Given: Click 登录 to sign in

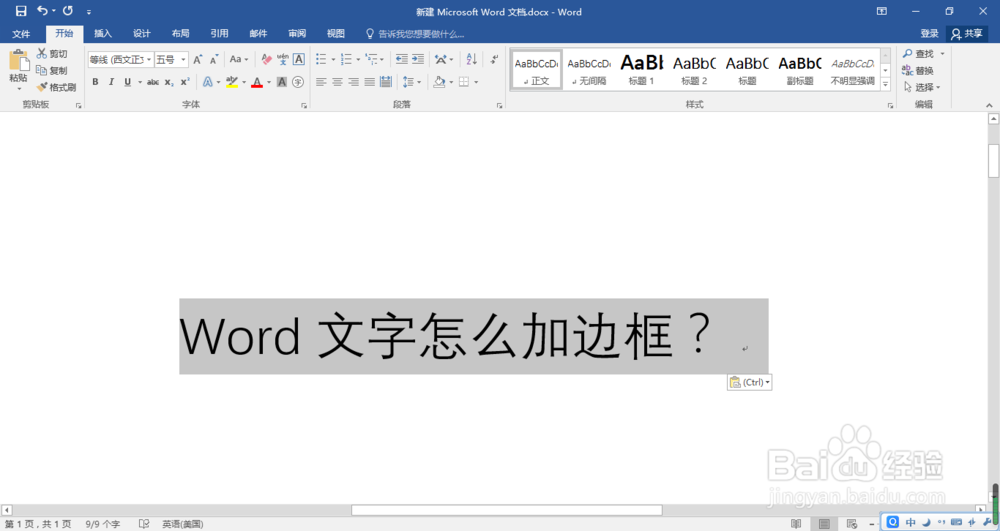Looking at the screenshot, I should point(929,34).
